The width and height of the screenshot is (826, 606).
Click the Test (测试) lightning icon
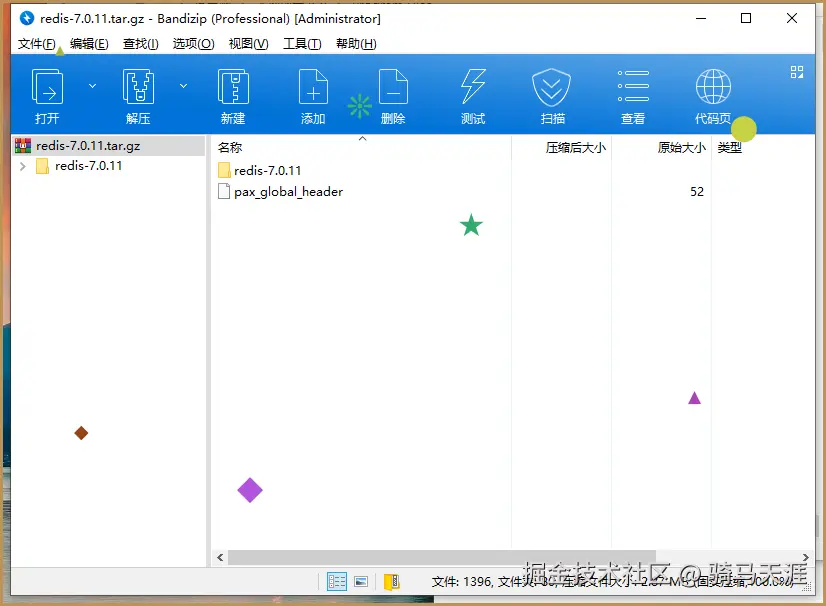[x=473, y=87]
